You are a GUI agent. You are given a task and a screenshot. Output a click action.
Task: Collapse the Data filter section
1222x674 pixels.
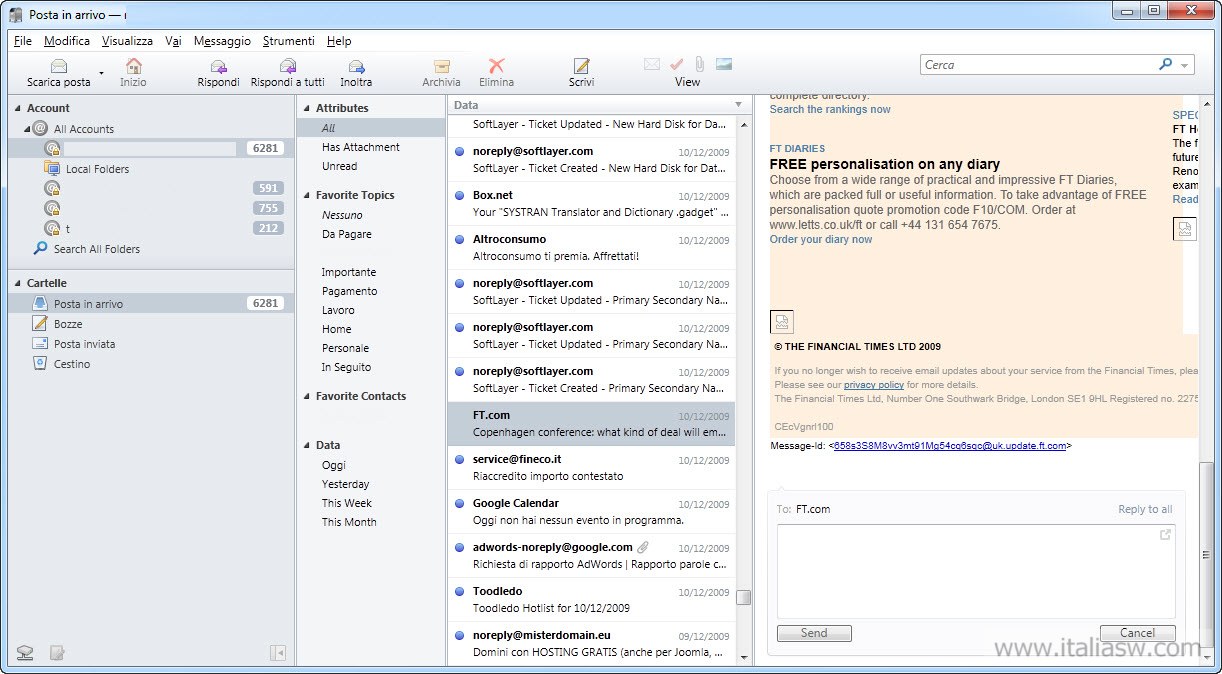pos(306,445)
